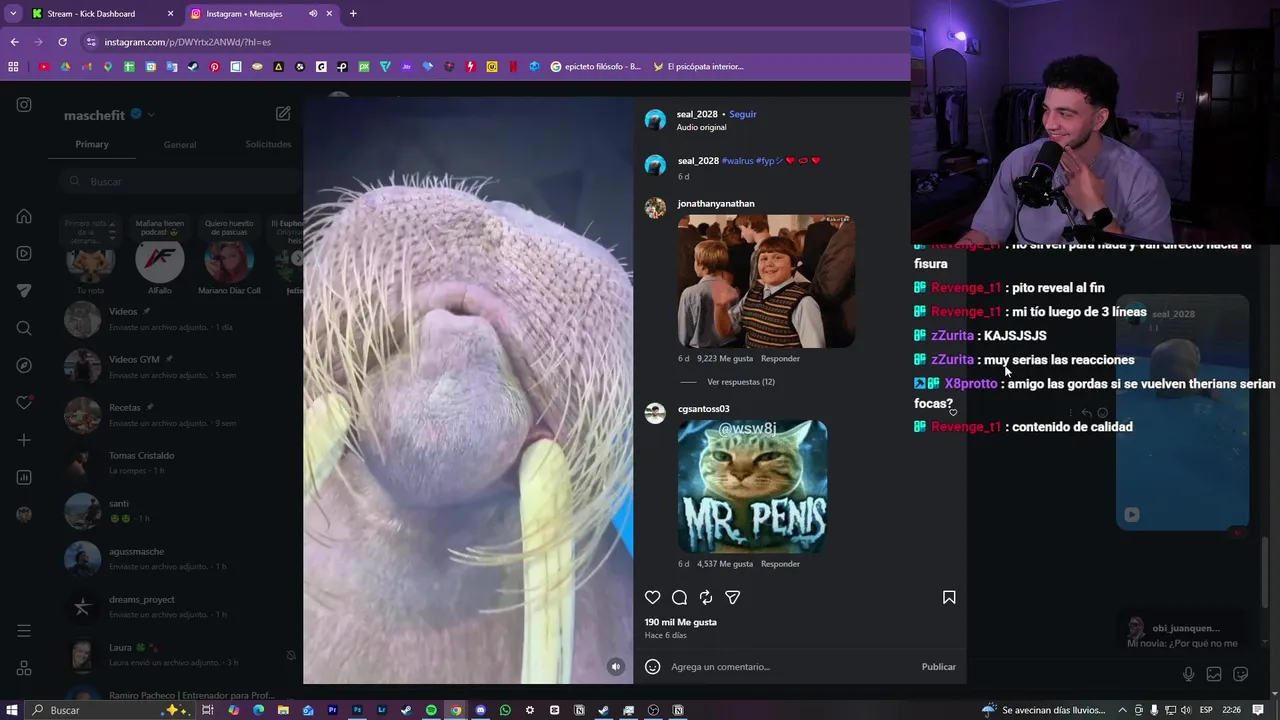The width and height of the screenshot is (1280, 720).
Task: Reply to jonathanyanathan's comment via Responder
Action: [780, 359]
